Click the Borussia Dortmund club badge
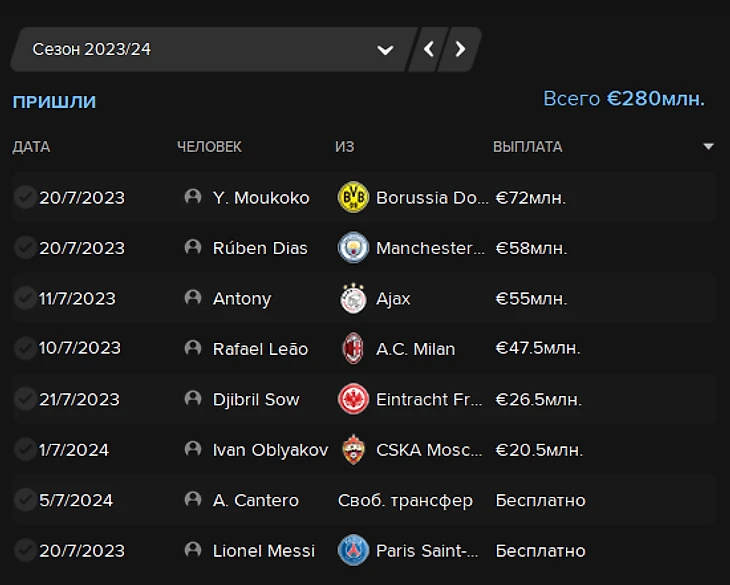The width and height of the screenshot is (730, 585). 353,197
